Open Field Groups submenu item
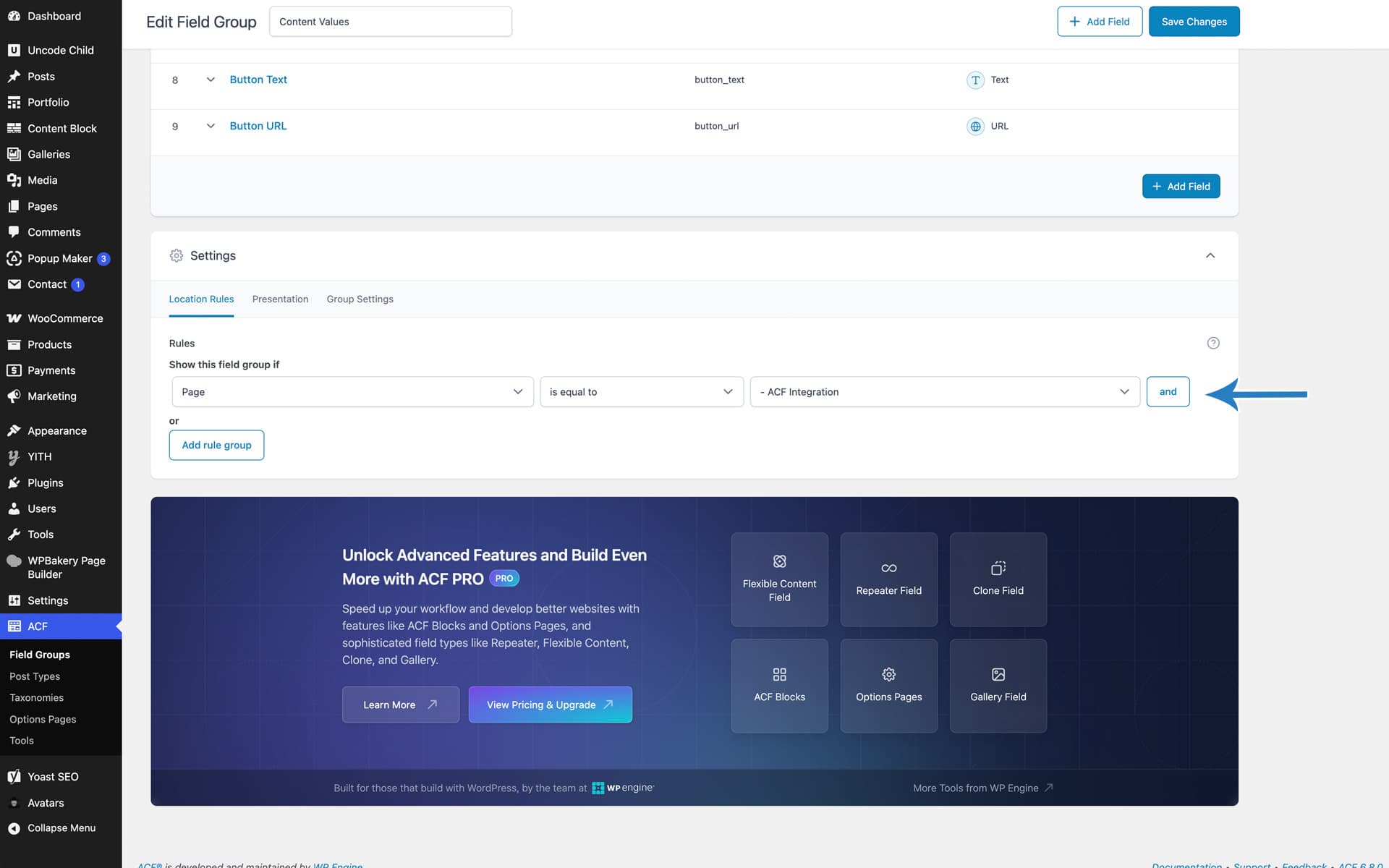 coord(40,655)
